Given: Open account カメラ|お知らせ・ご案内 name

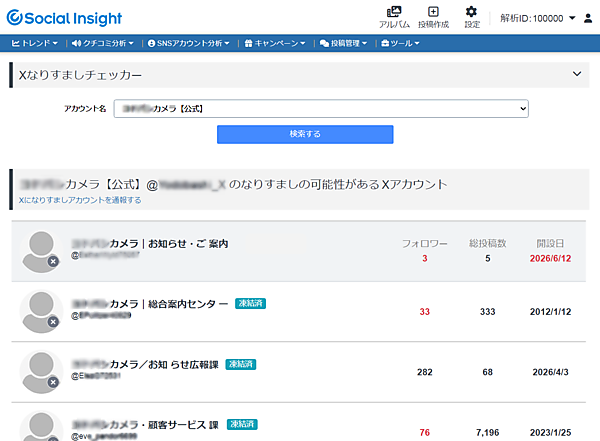Looking at the screenshot, I should pyautogui.click(x=150, y=243).
